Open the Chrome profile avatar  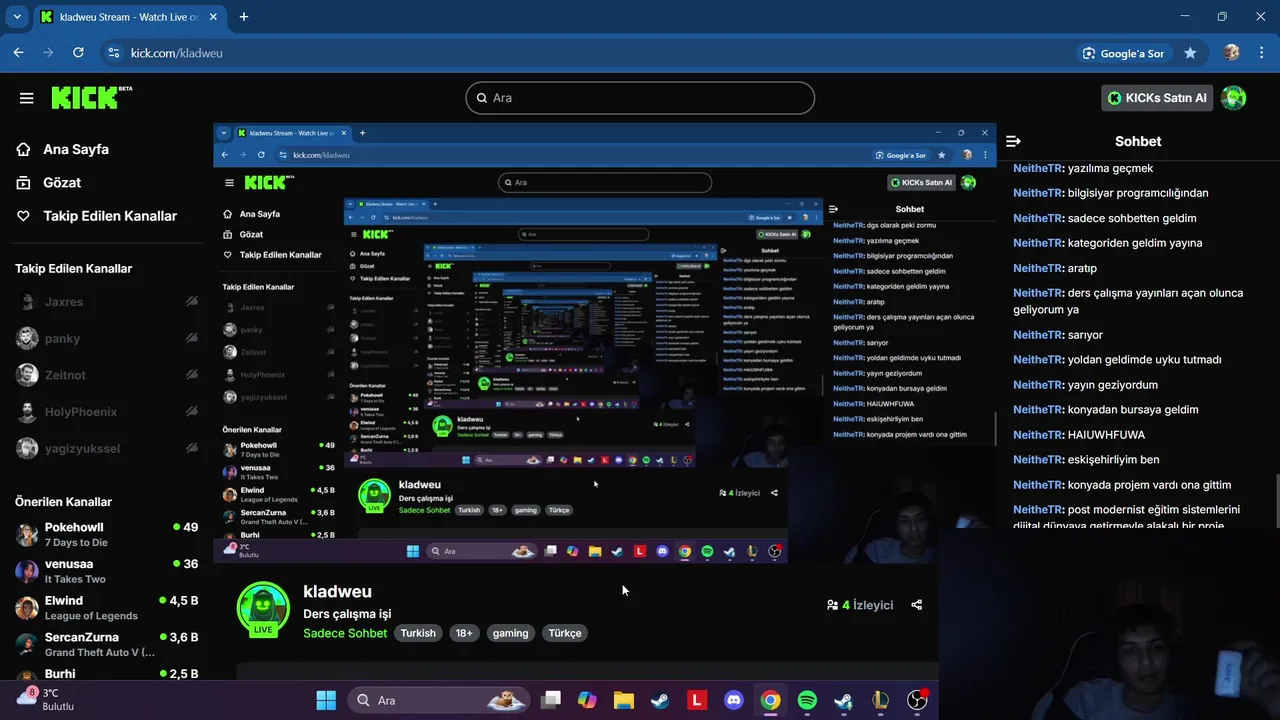pyautogui.click(x=1232, y=53)
